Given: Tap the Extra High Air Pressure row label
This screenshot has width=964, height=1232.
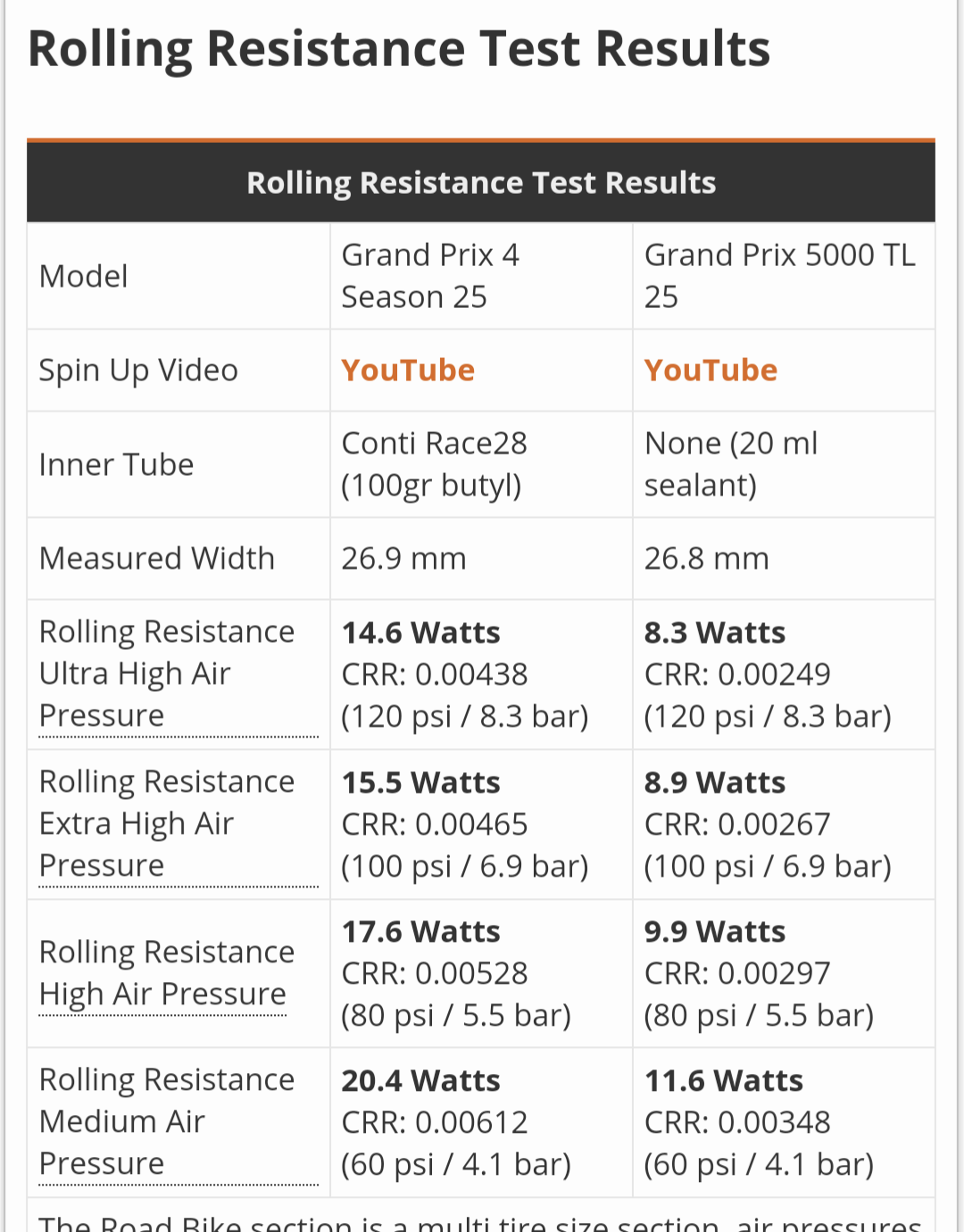Looking at the screenshot, I should click(x=167, y=823).
